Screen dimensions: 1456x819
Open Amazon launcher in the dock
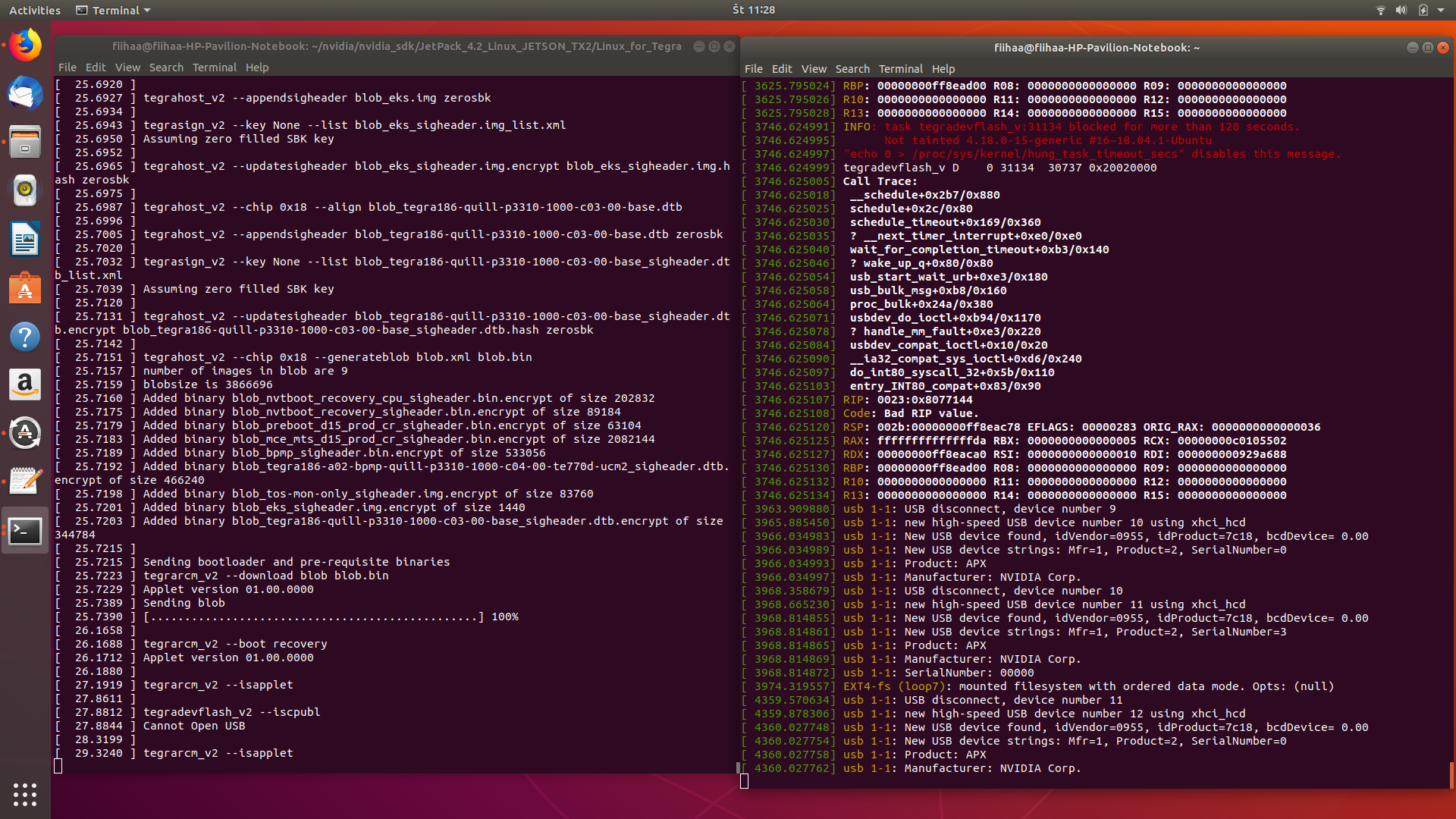point(25,385)
